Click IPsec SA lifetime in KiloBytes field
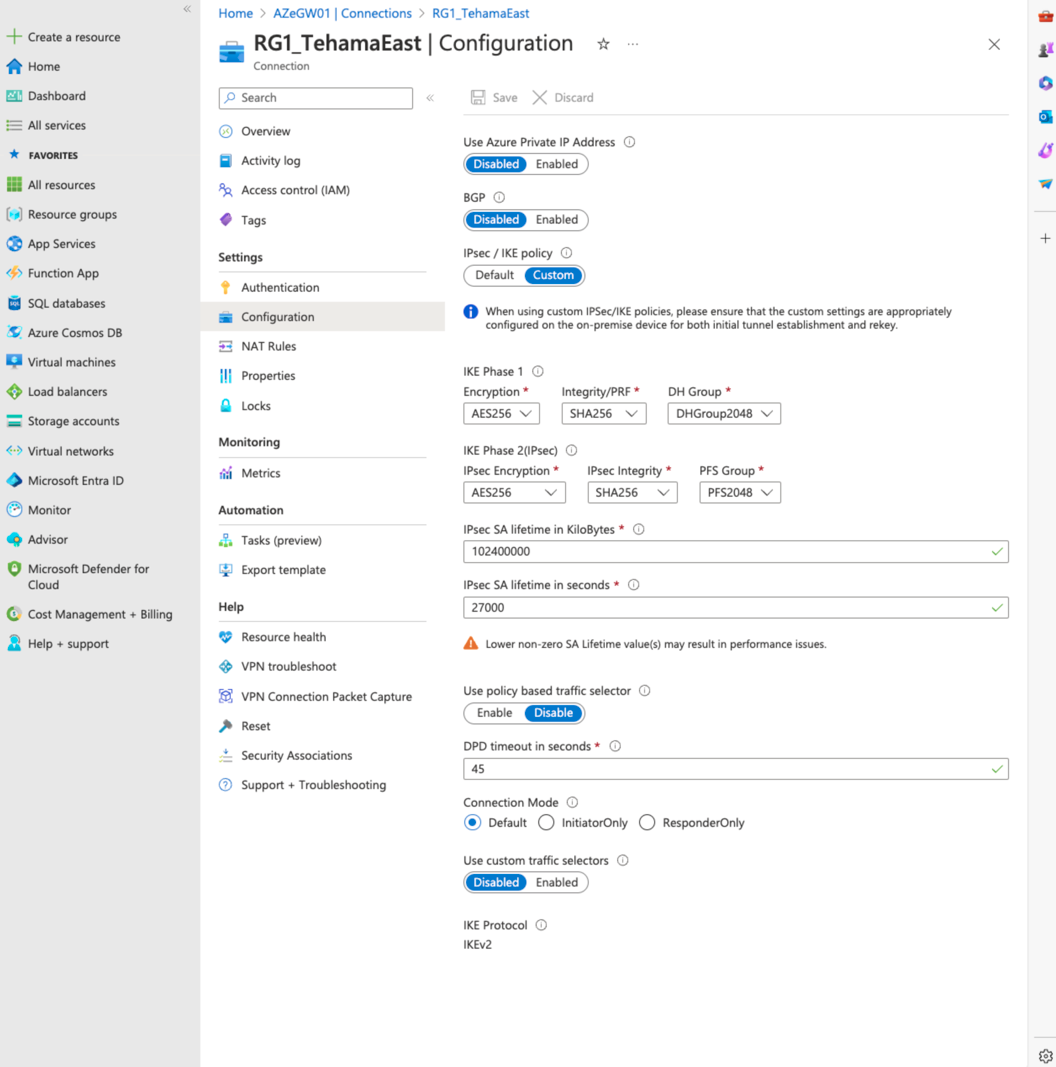Viewport: 1056px width, 1067px height. 736,551
